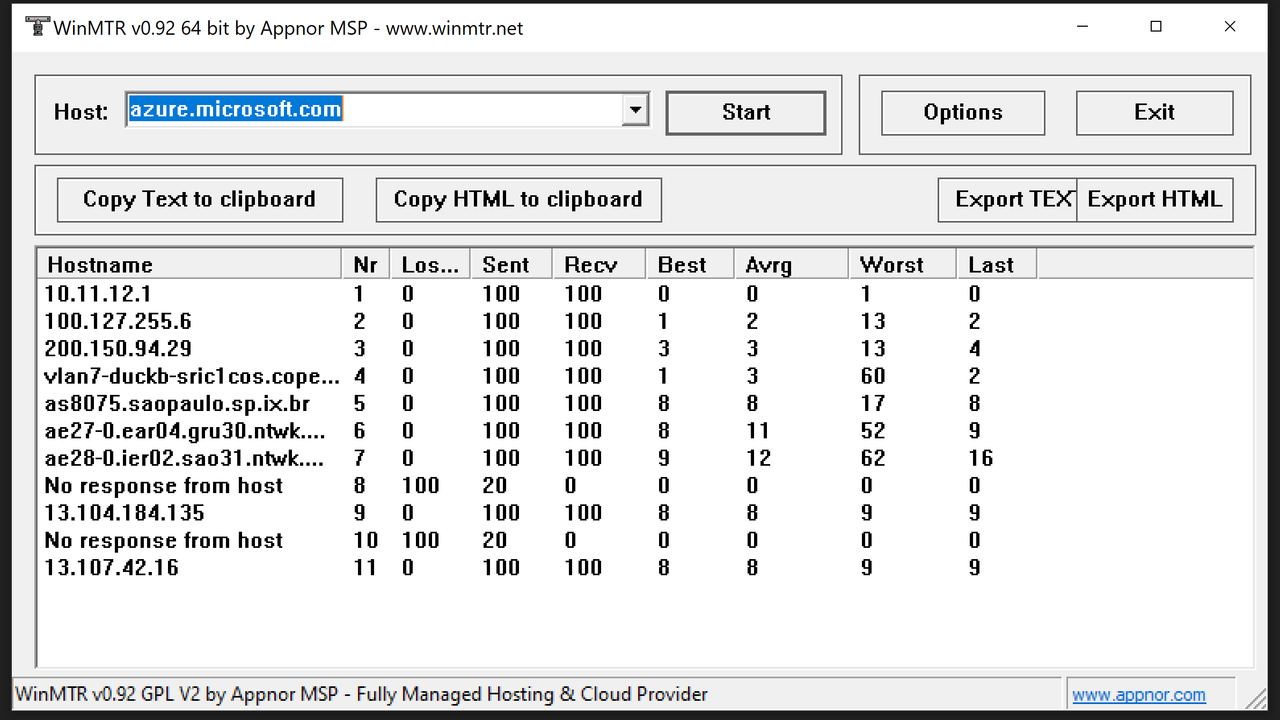Click the Worst column header

point(902,265)
